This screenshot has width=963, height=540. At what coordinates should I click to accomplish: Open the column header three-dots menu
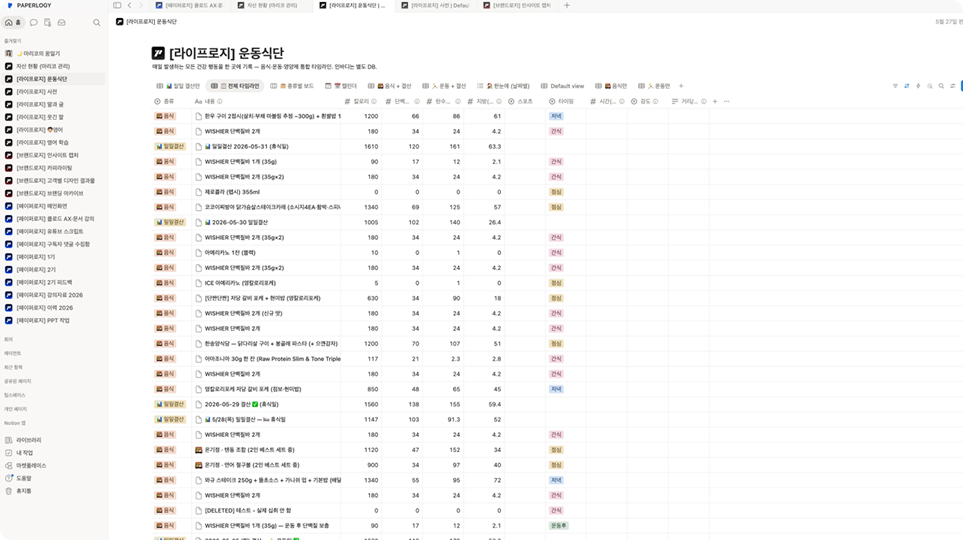coord(727,101)
